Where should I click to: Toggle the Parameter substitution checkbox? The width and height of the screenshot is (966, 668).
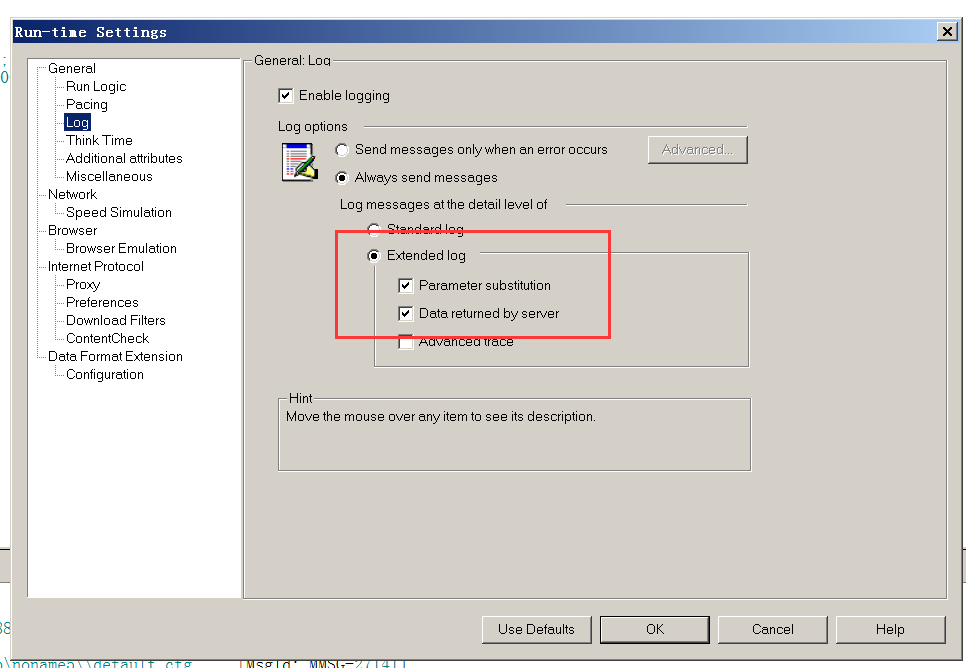406,286
